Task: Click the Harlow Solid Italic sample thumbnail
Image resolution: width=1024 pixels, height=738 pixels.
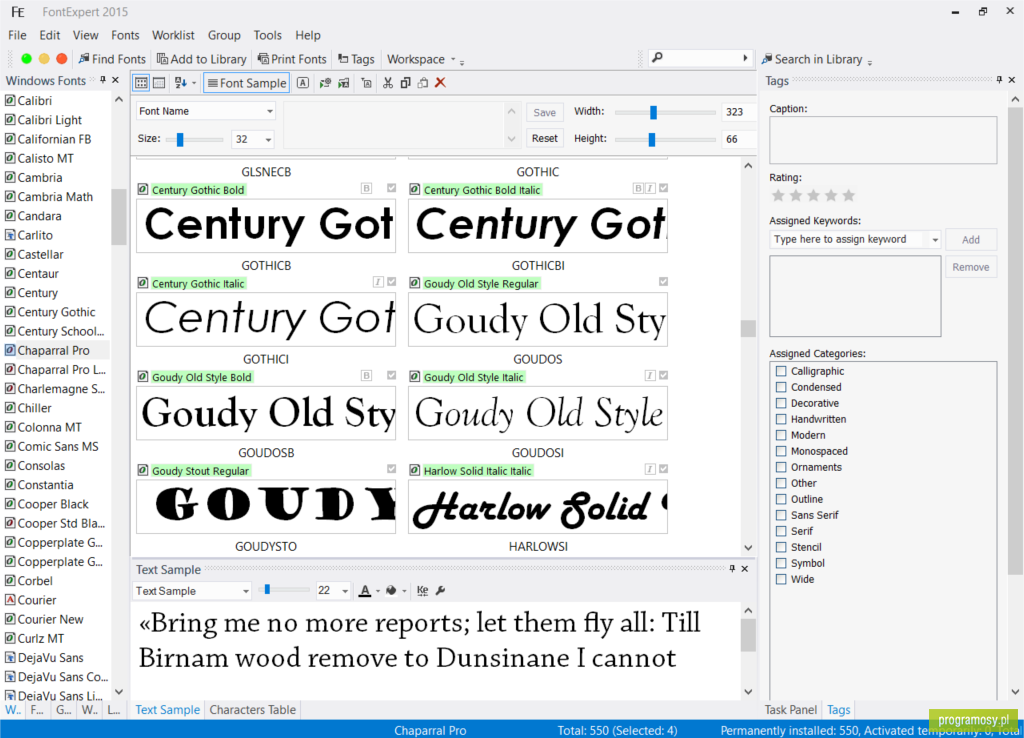Action: (537, 507)
